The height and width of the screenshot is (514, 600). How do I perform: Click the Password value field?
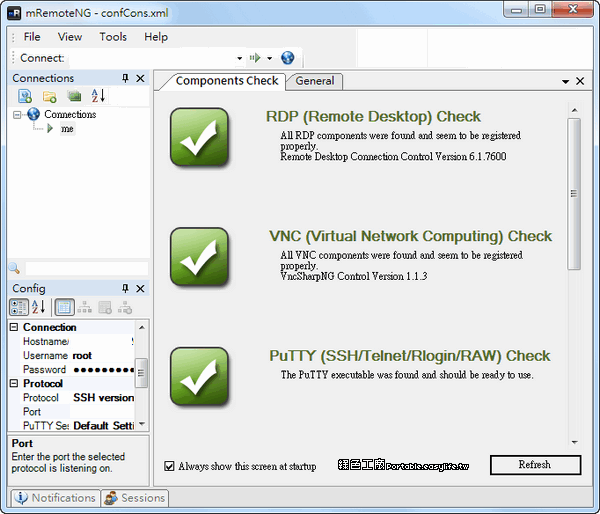coord(102,370)
